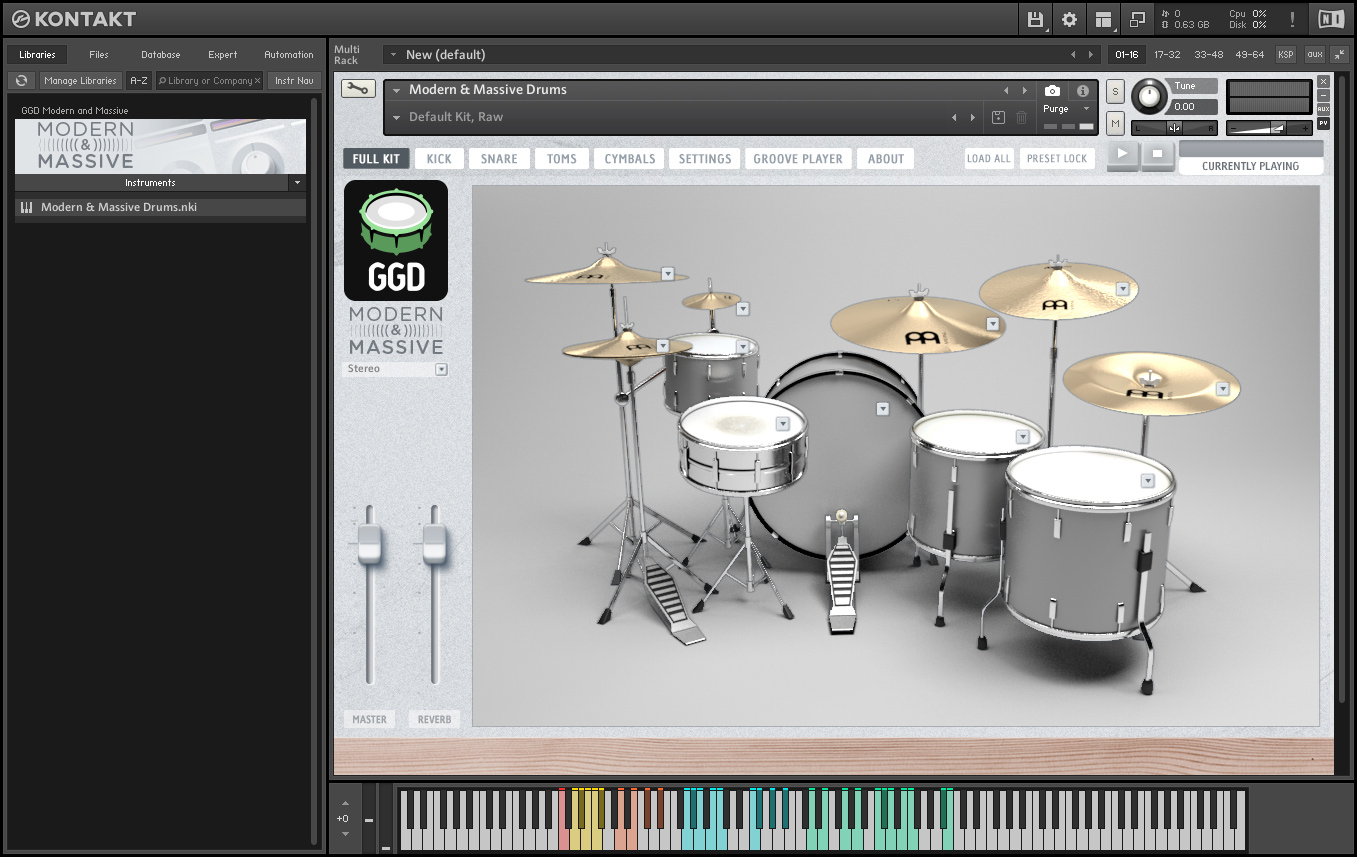The image size is (1357, 857).
Task: Click the GGD drum logo
Action: click(x=396, y=240)
